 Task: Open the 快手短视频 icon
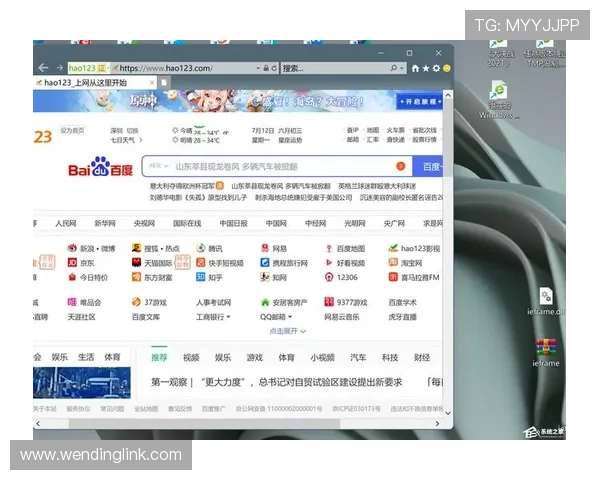(x=201, y=263)
